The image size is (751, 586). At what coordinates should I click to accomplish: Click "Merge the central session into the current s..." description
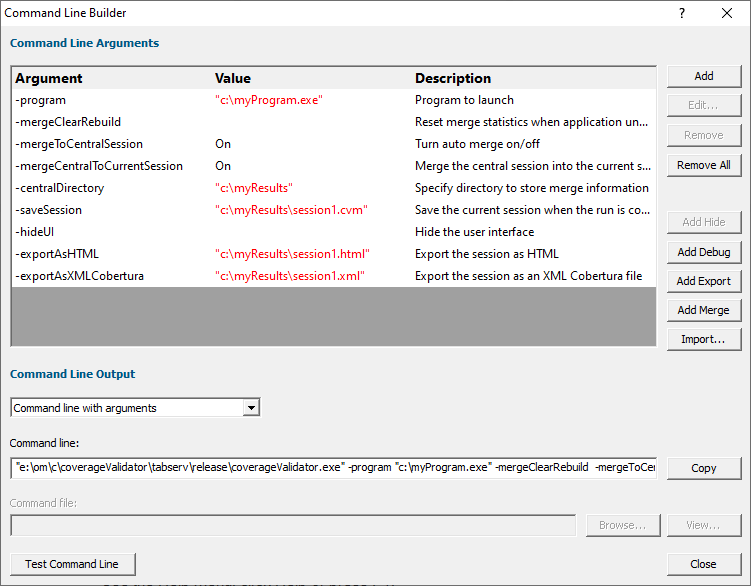[x=533, y=166]
